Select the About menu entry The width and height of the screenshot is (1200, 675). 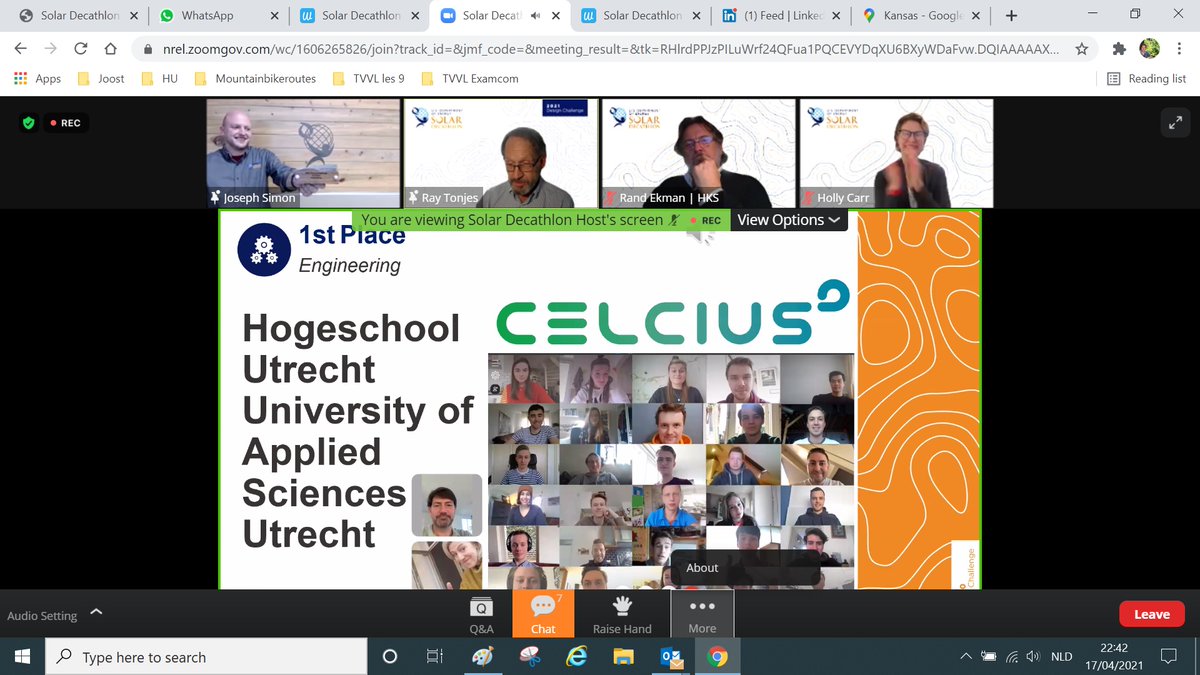click(x=702, y=567)
